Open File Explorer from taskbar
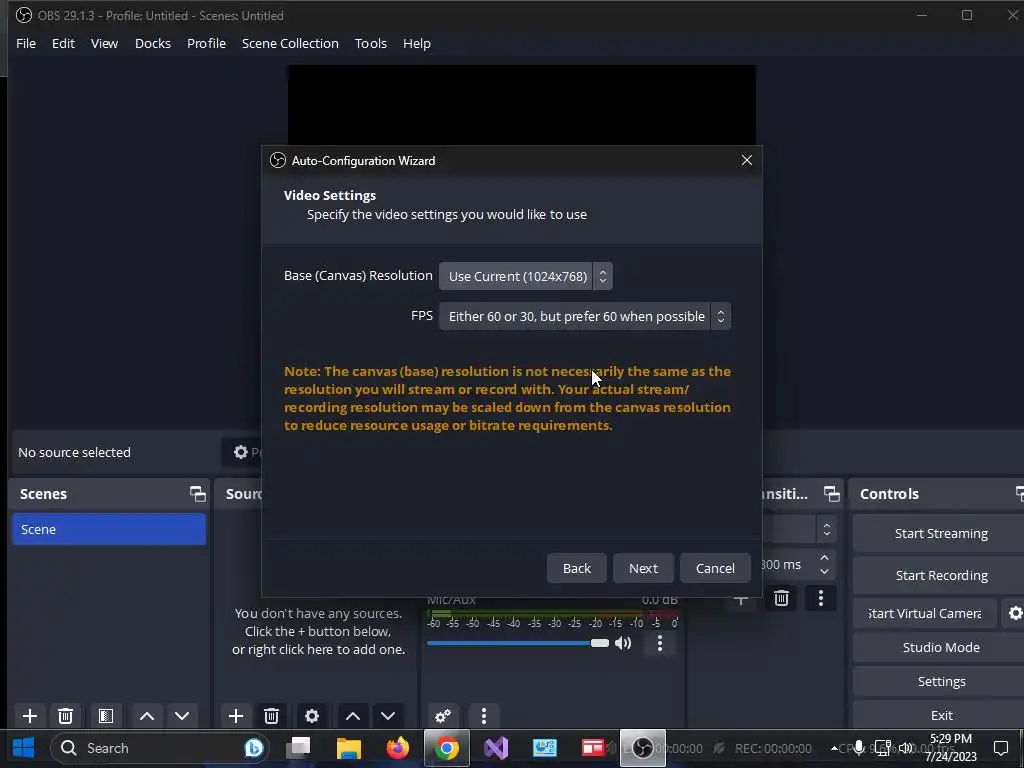Viewport: 1024px width, 768px height. (x=349, y=748)
